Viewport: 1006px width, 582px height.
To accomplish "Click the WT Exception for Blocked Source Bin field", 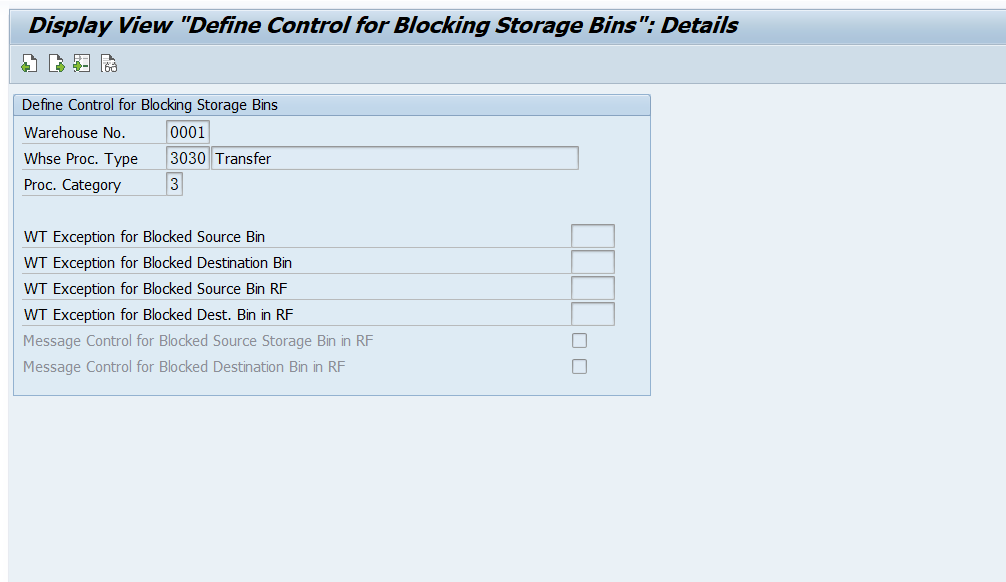I will (592, 237).
